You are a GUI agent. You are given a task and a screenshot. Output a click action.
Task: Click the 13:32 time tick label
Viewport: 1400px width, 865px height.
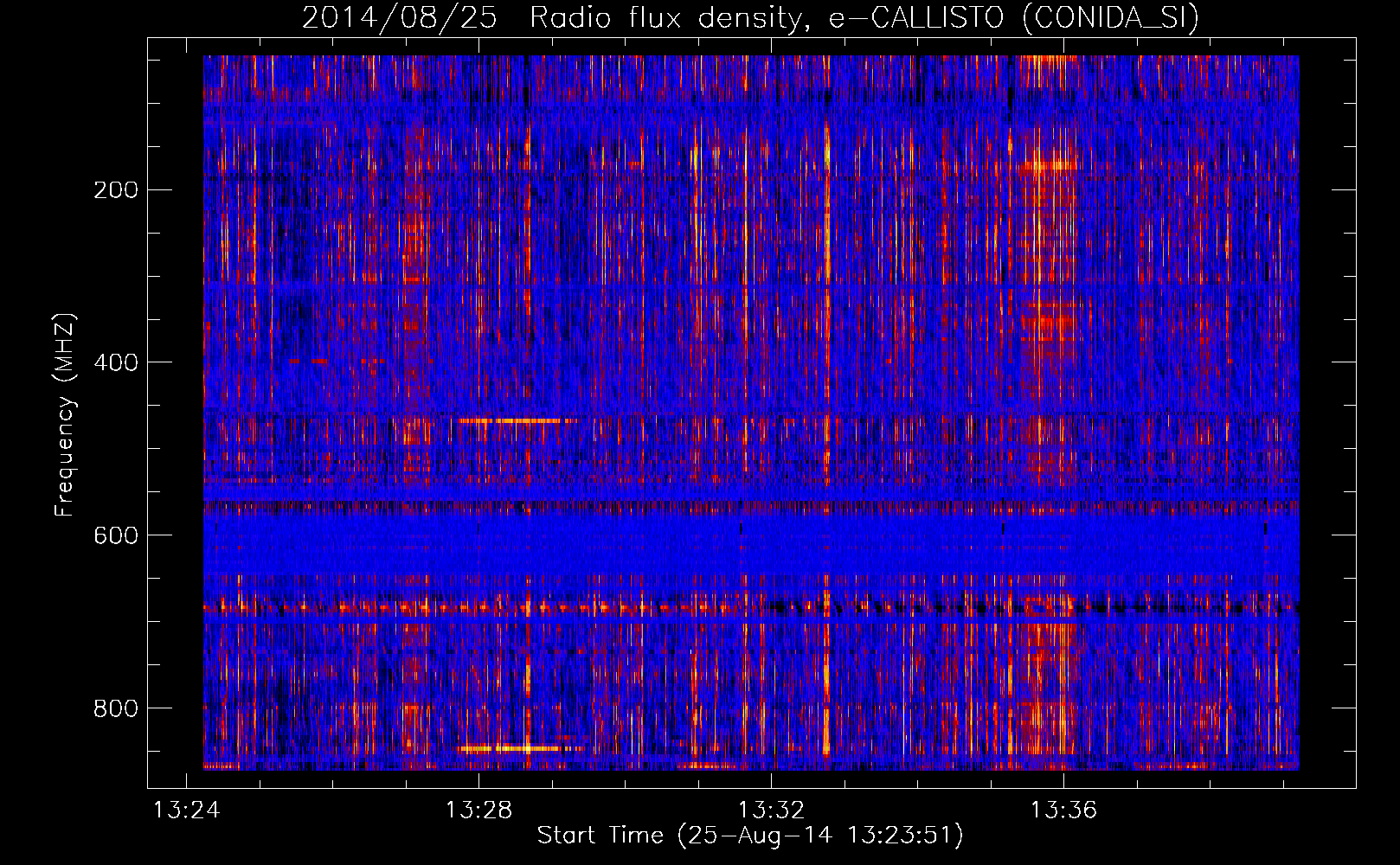[x=771, y=810]
